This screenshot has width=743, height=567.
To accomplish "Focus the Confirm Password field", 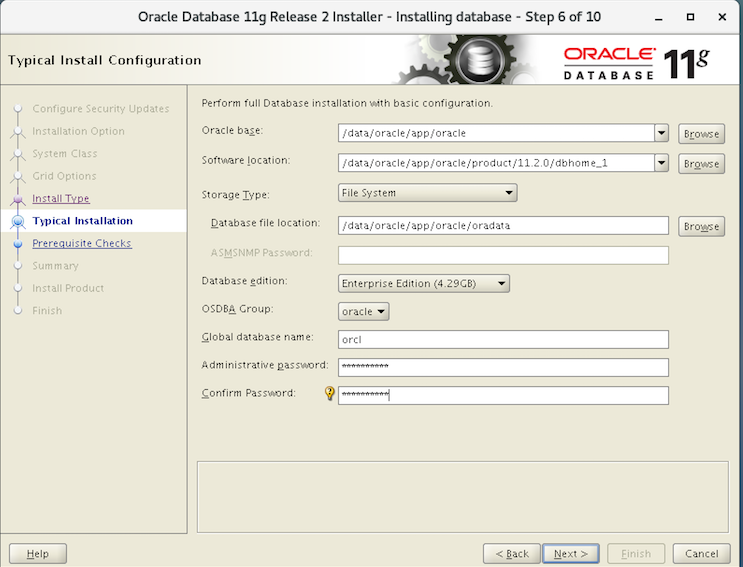I will [503, 396].
